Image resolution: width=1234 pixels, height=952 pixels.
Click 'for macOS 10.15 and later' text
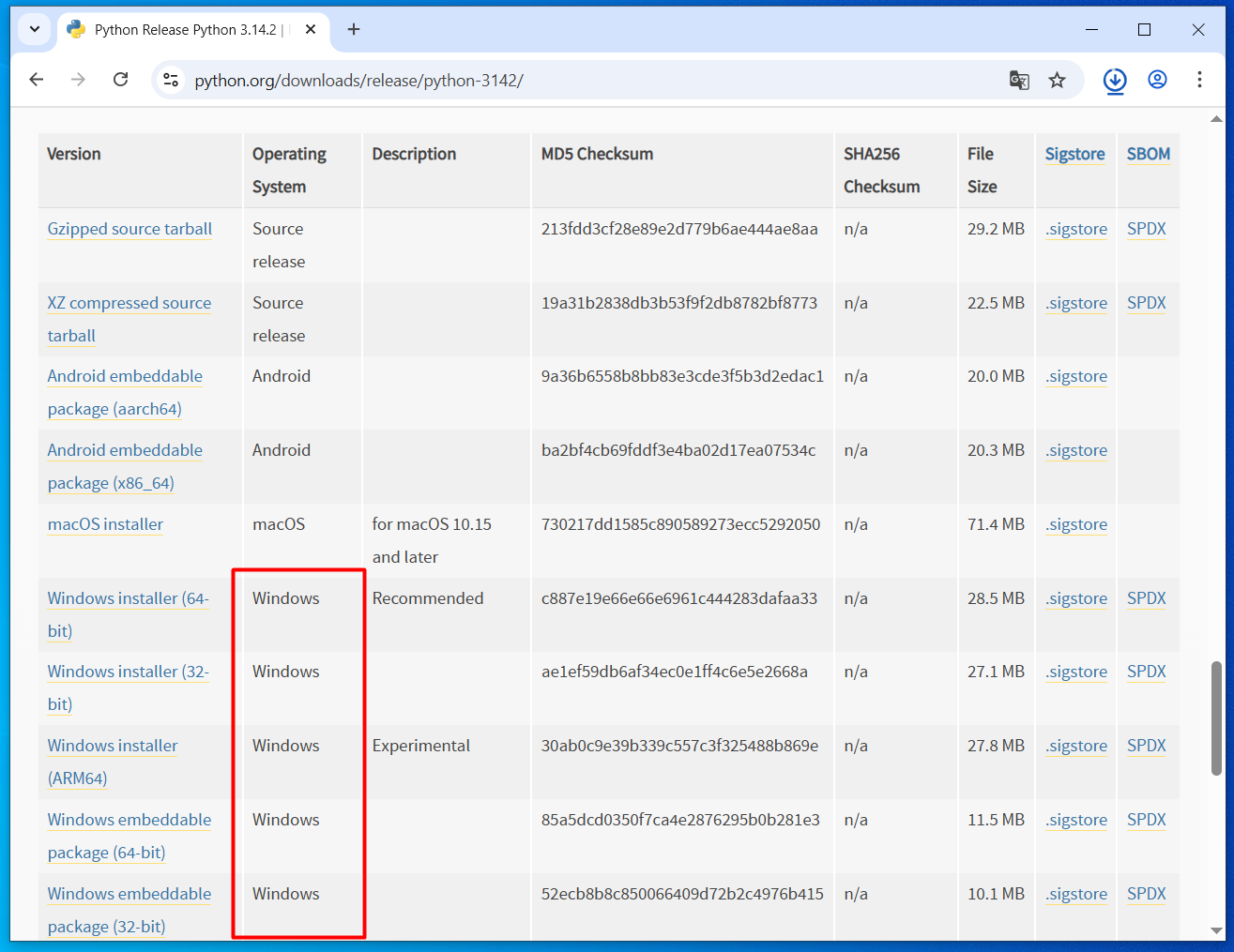coord(432,540)
